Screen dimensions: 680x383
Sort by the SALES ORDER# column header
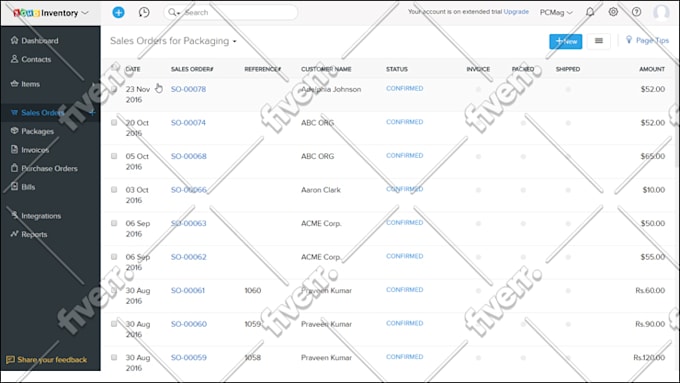point(192,69)
